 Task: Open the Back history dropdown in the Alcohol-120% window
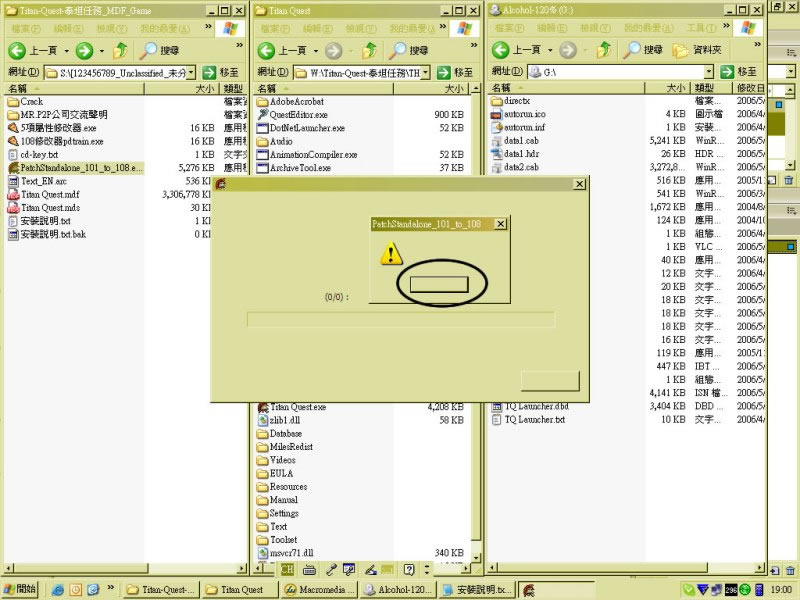click(550, 50)
